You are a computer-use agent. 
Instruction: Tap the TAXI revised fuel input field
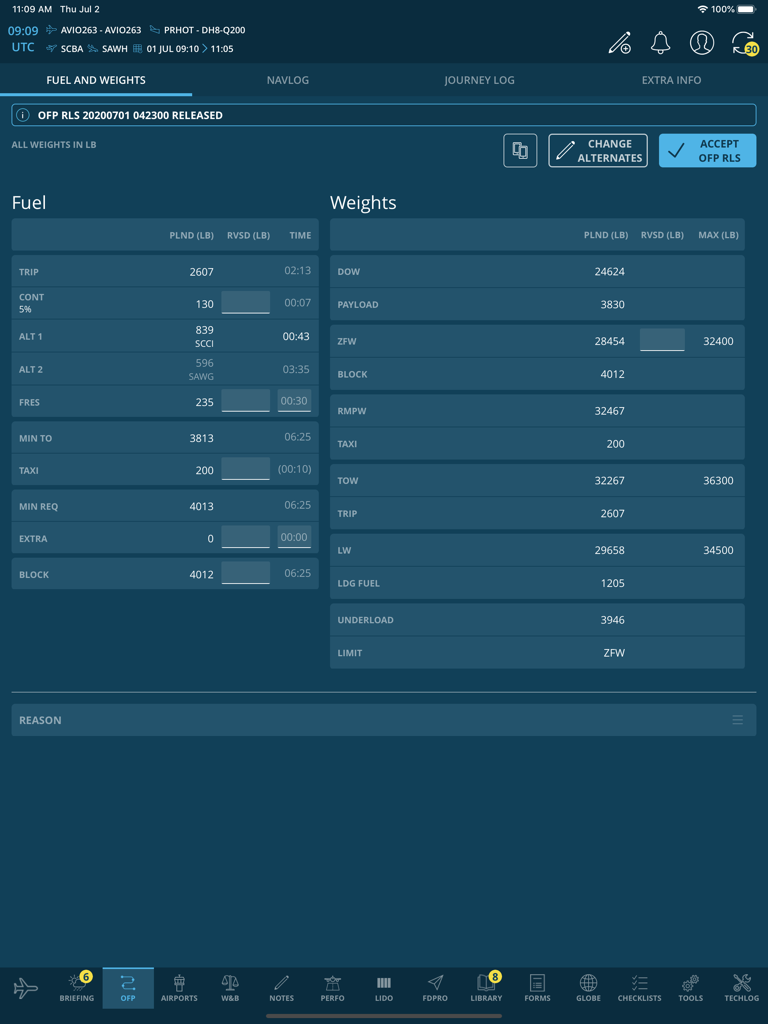coord(246,469)
